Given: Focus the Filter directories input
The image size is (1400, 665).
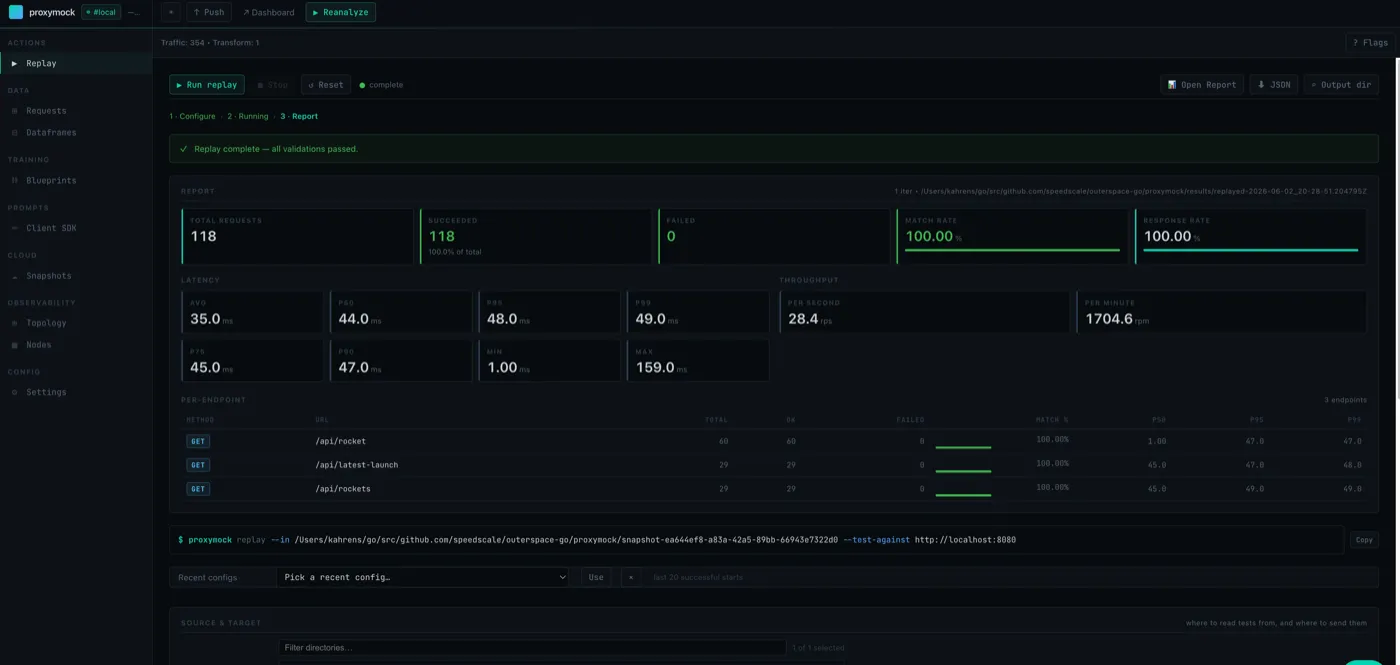Looking at the screenshot, I should [532, 648].
